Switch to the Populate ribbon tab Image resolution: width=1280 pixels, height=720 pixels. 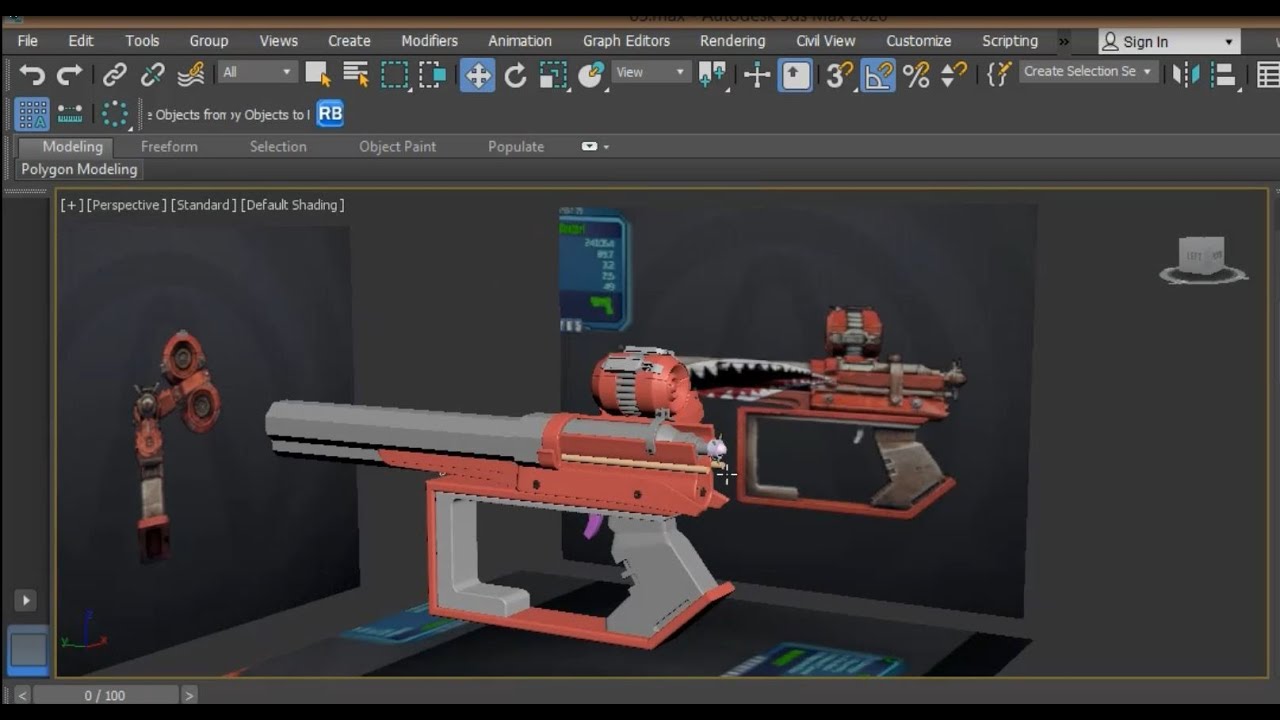(x=516, y=146)
